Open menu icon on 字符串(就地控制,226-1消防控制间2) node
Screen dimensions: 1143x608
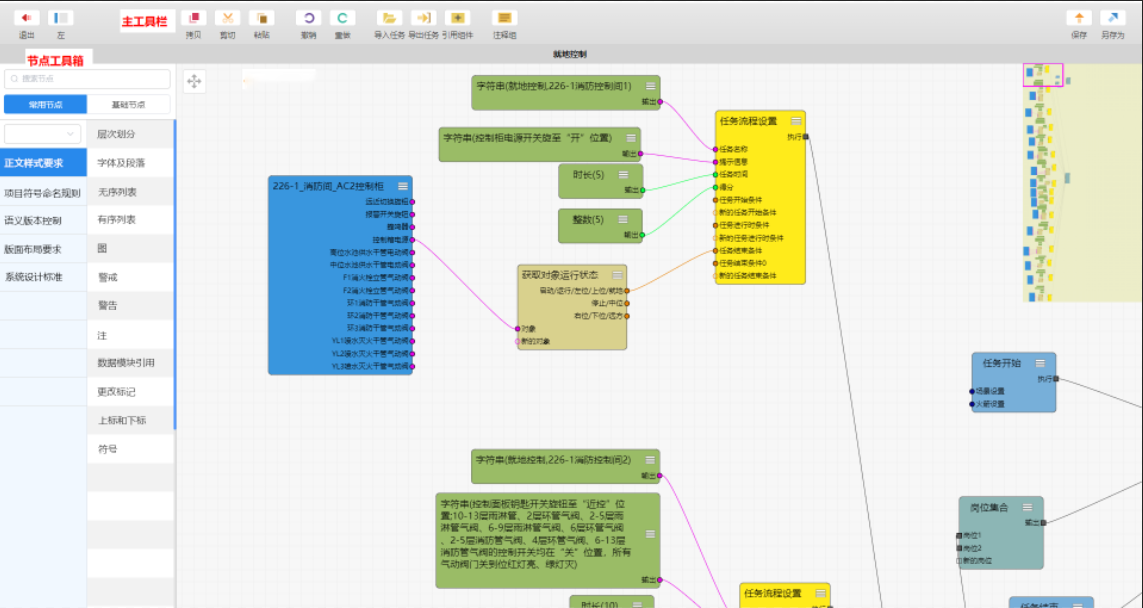tap(650, 460)
